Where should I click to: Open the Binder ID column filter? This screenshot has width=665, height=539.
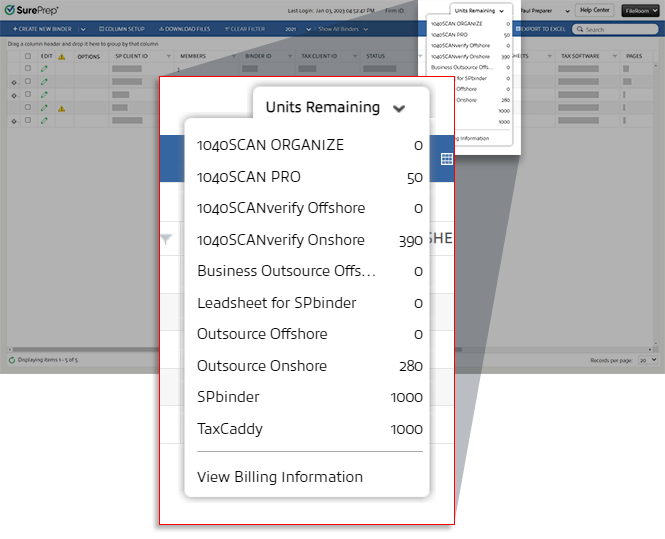tap(290, 56)
